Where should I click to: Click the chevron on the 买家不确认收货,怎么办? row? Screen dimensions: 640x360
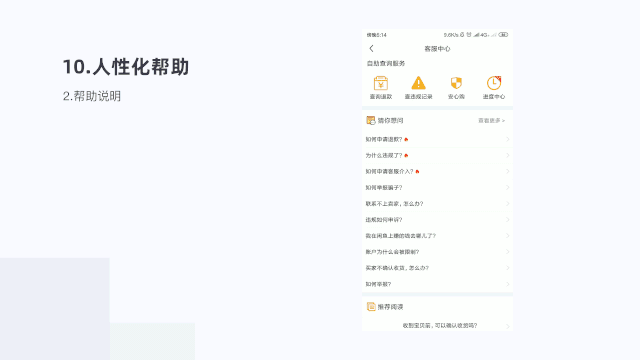pyautogui.click(x=508, y=268)
